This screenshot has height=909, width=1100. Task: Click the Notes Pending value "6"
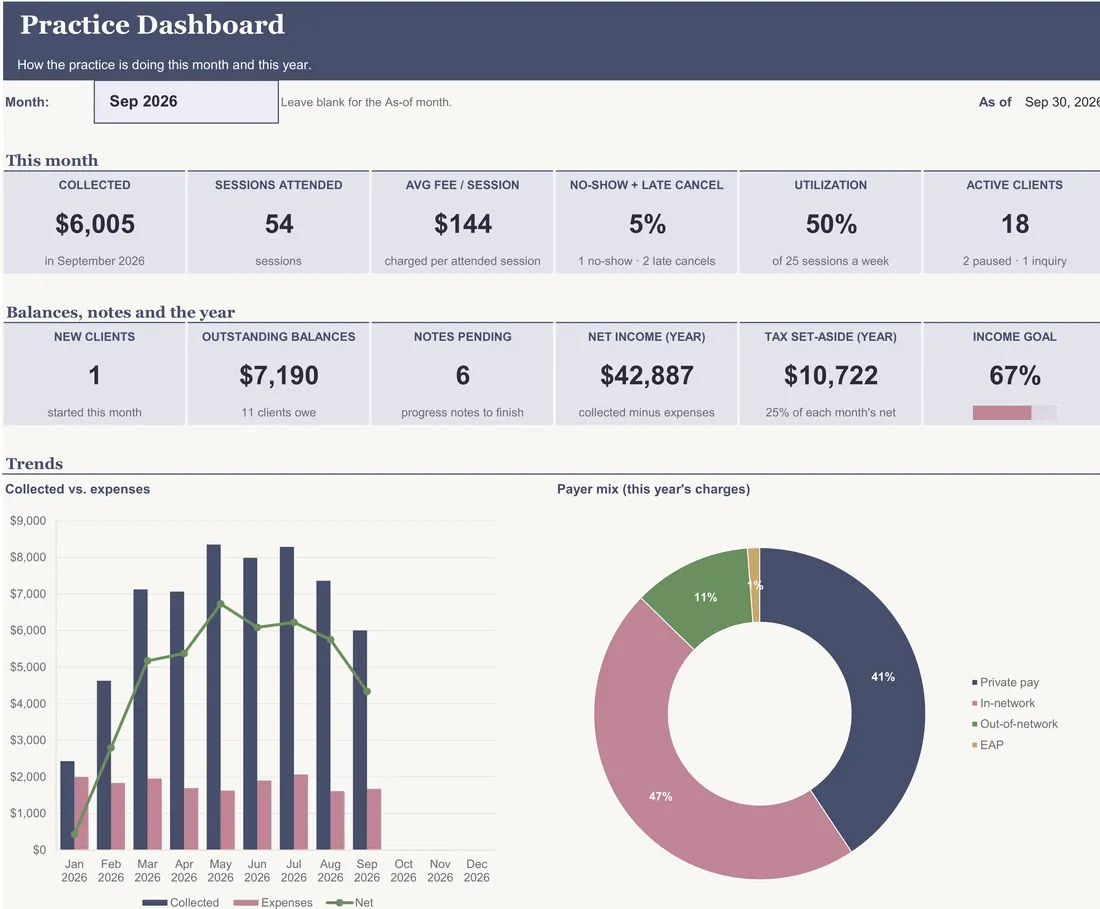click(x=463, y=376)
